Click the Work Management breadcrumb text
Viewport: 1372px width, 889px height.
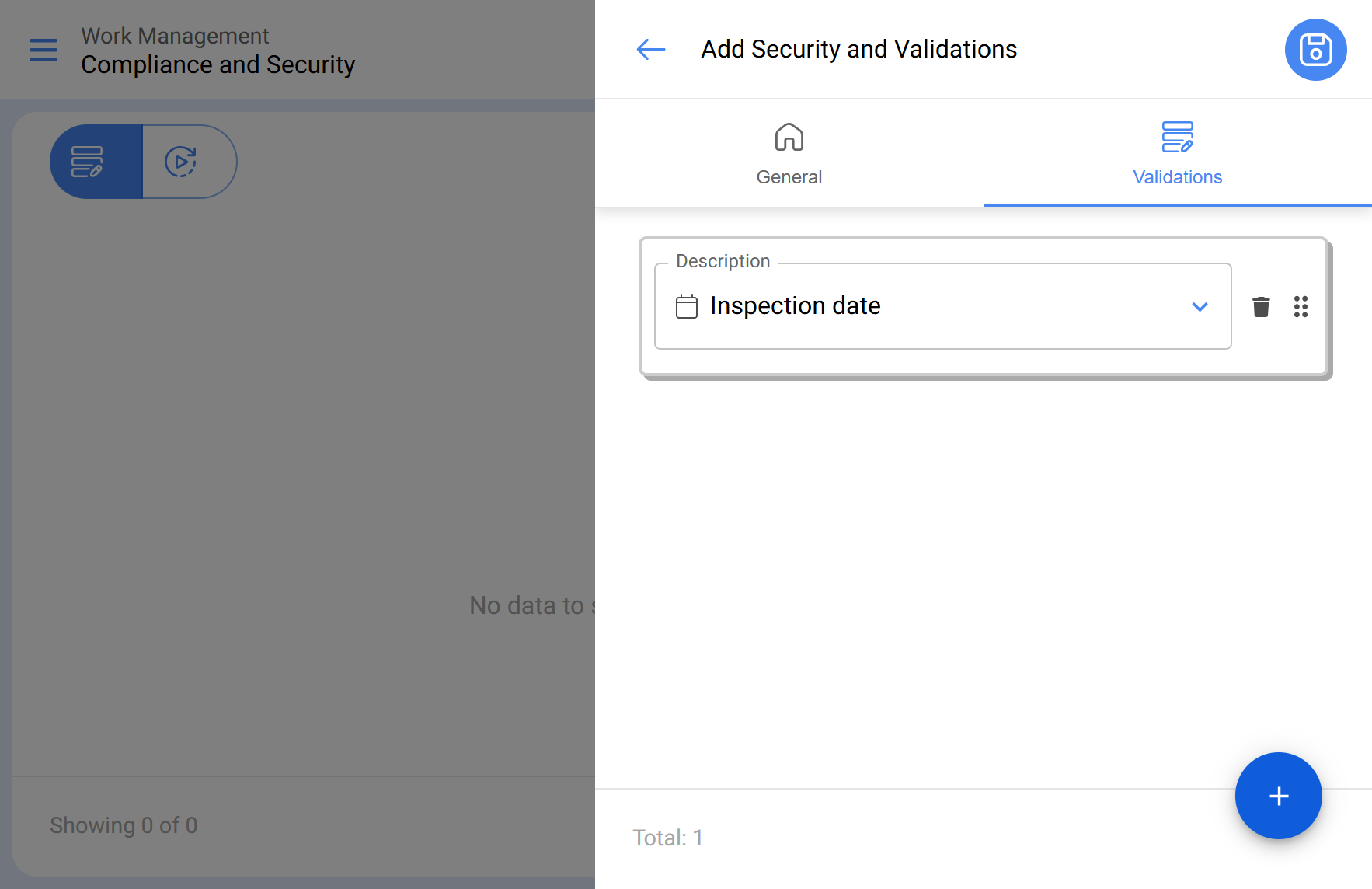(x=175, y=36)
